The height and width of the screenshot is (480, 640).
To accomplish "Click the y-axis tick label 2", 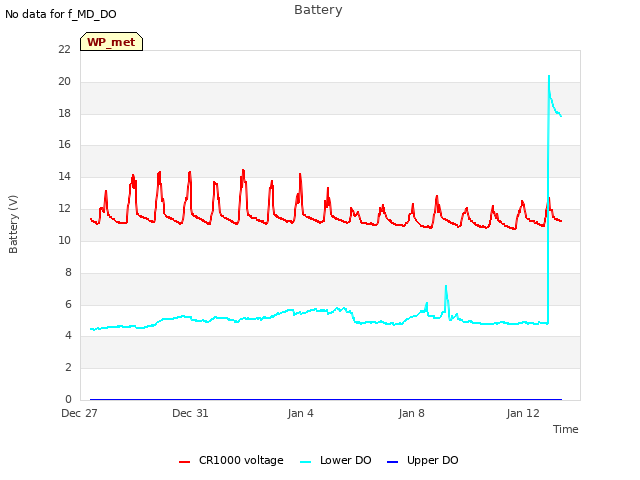I will pyautogui.click(x=68, y=367).
